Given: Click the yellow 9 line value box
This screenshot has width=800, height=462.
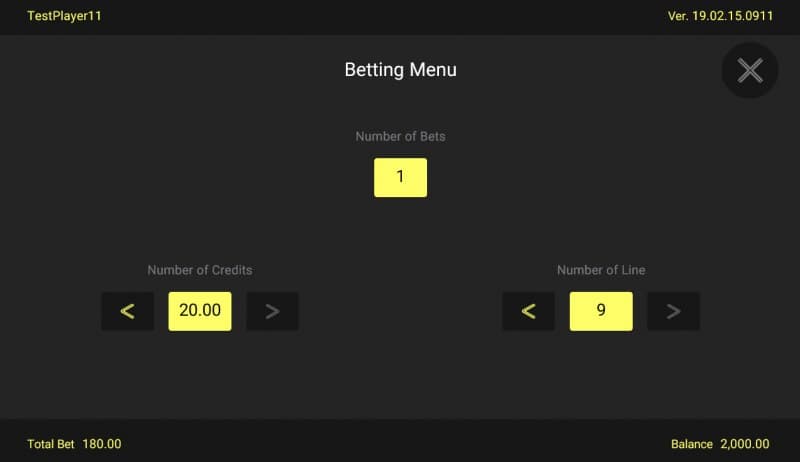Looking at the screenshot, I should [601, 311].
